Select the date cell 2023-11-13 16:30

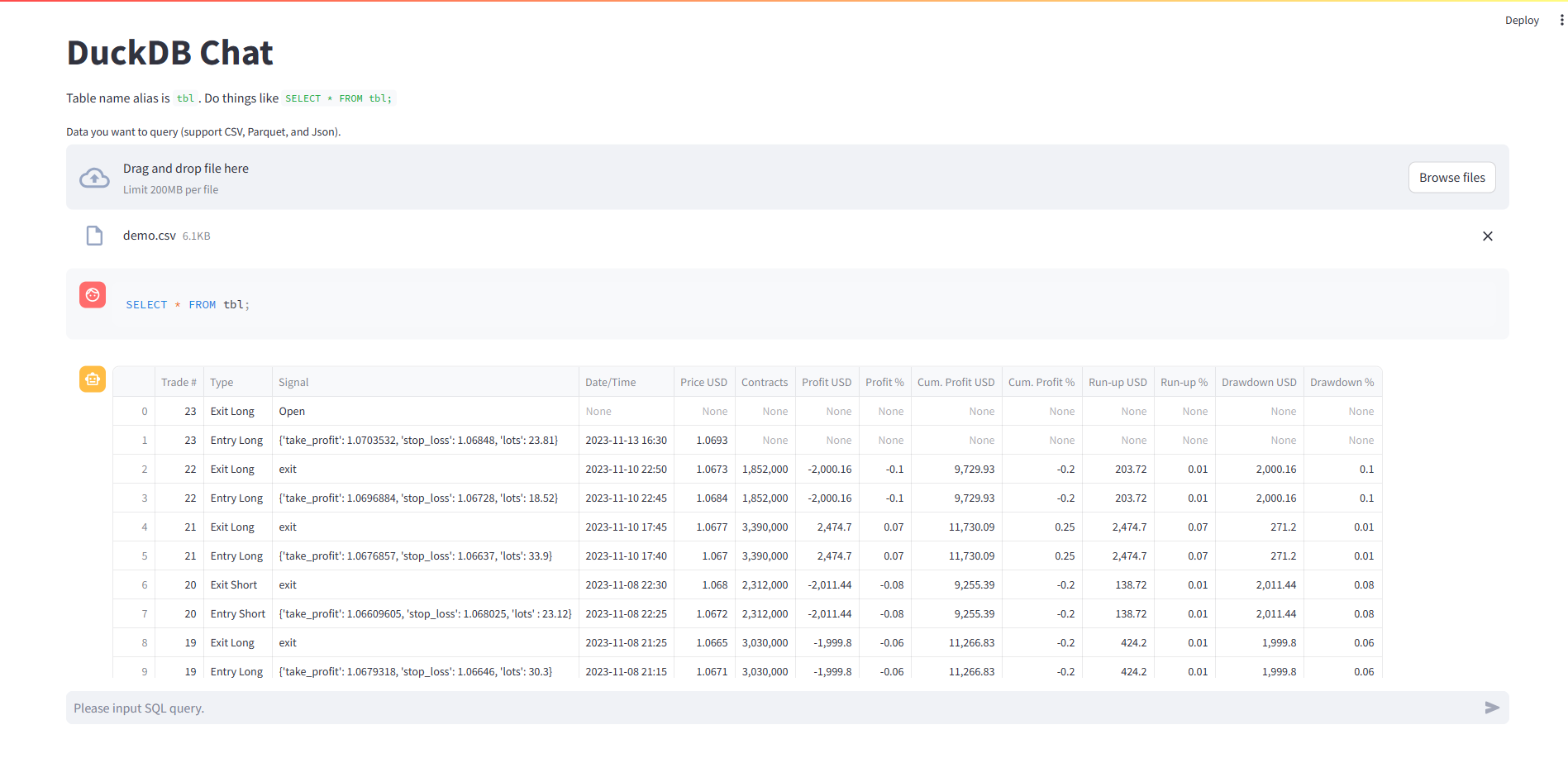pyautogui.click(x=626, y=440)
